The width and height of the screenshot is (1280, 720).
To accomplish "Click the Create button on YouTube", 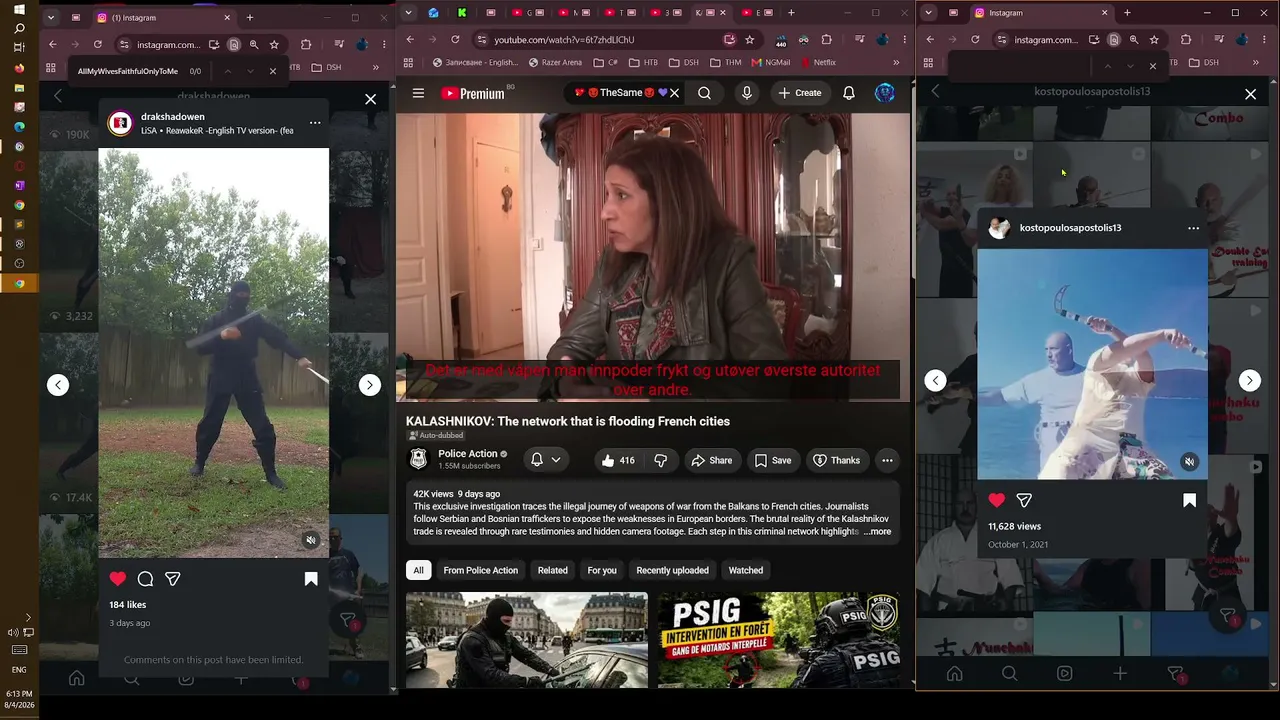I will pyautogui.click(x=800, y=93).
